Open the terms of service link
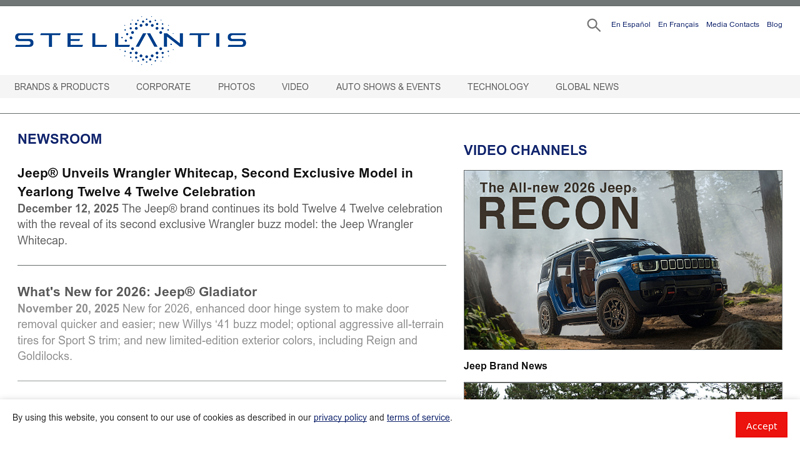Screen dimensions: 800x450 click(x=418, y=417)
